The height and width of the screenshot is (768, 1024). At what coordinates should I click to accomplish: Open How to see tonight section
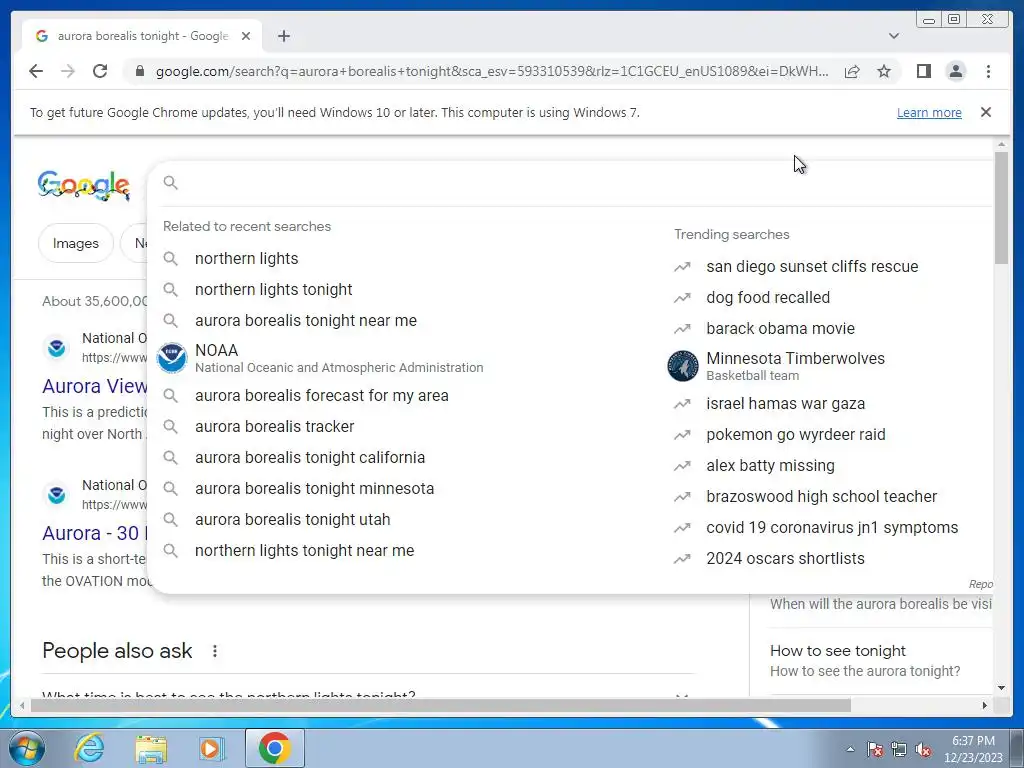tap(880, 660)
